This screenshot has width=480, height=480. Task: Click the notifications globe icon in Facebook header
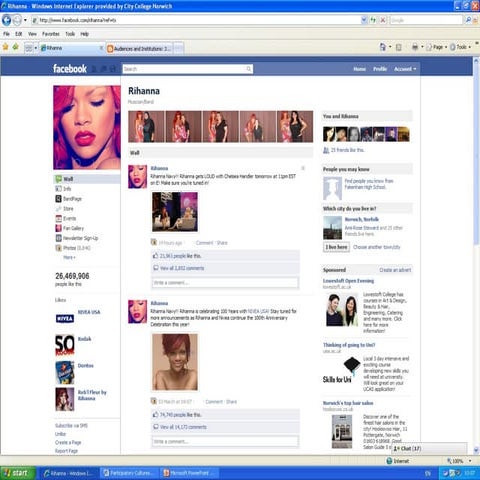[113, 69]
